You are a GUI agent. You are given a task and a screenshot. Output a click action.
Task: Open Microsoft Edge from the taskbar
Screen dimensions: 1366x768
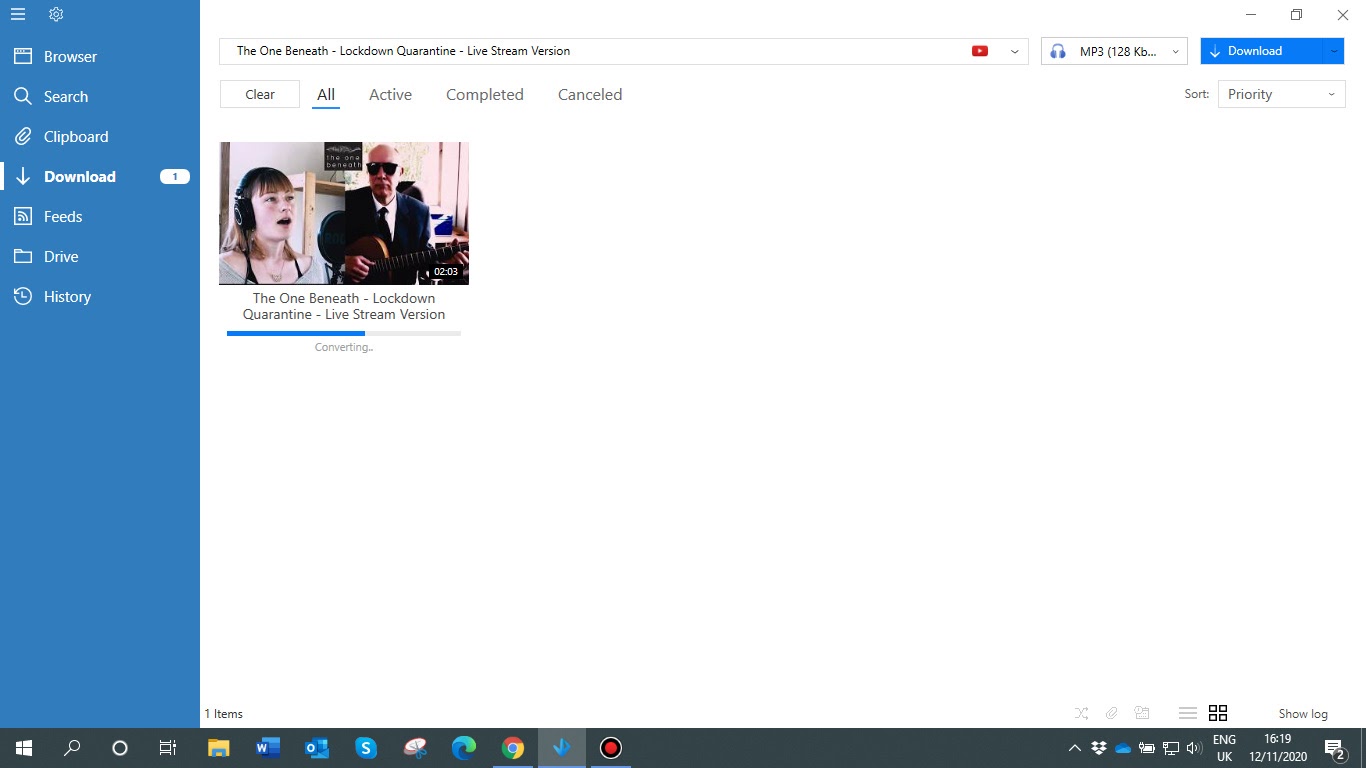pos(464,748)
